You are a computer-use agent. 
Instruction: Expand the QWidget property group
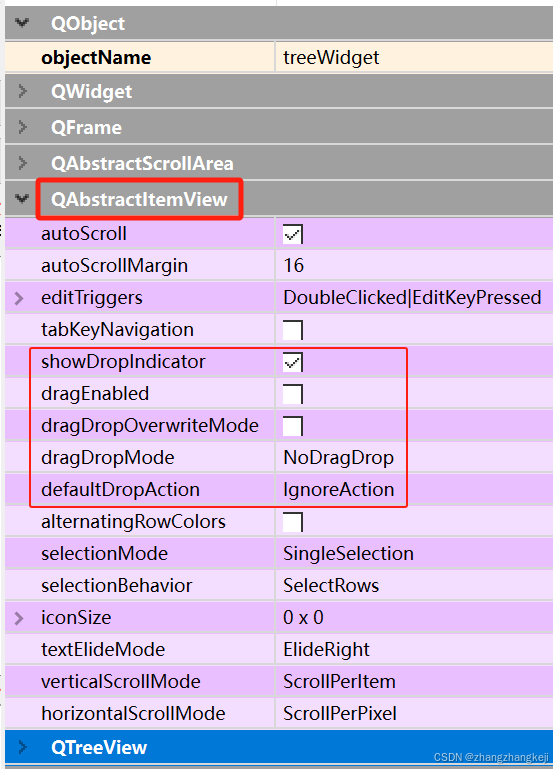pyautogui.click(x=22, y=91)
